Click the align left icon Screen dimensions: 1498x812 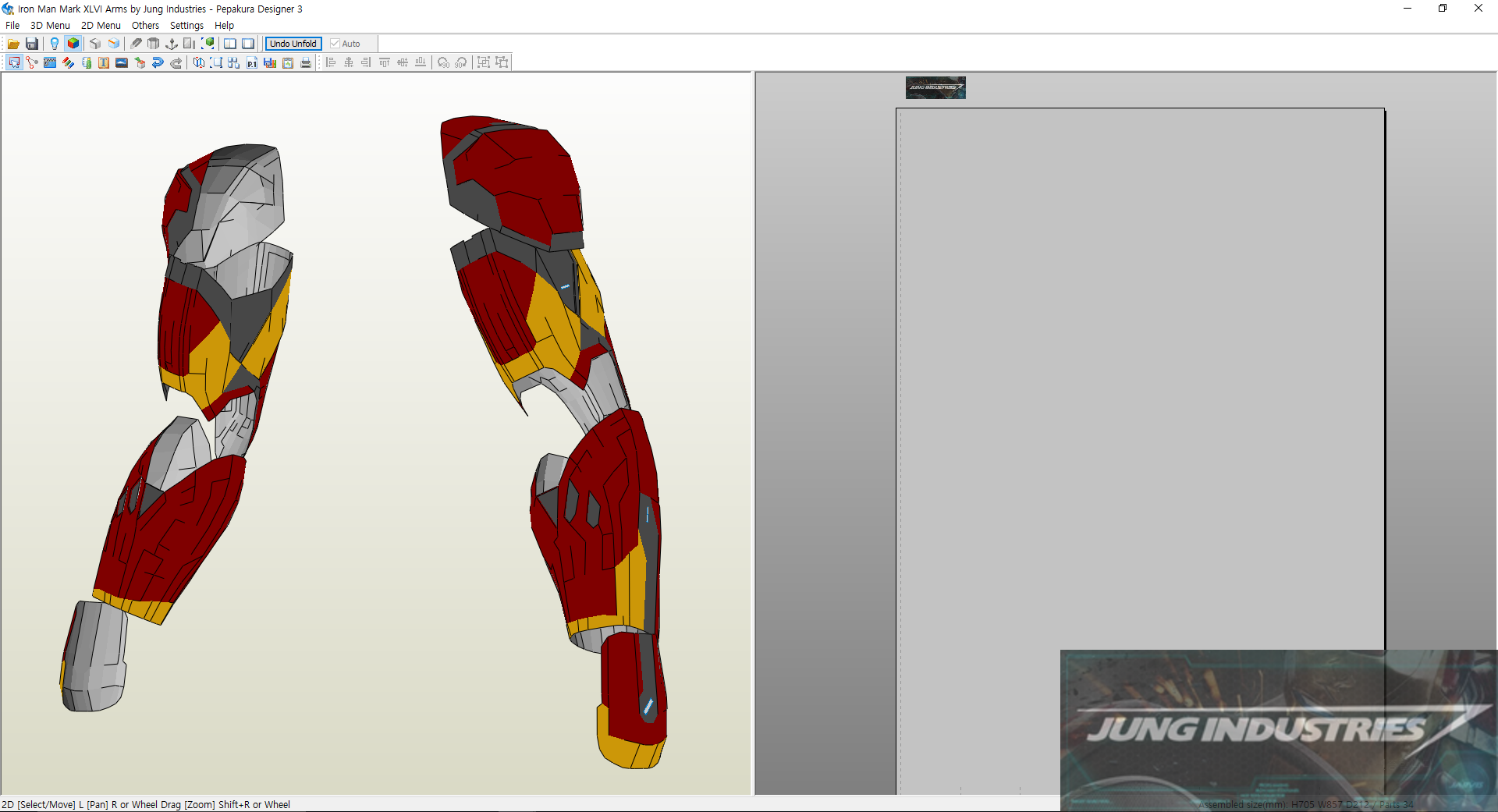click(x=331, y=62)
